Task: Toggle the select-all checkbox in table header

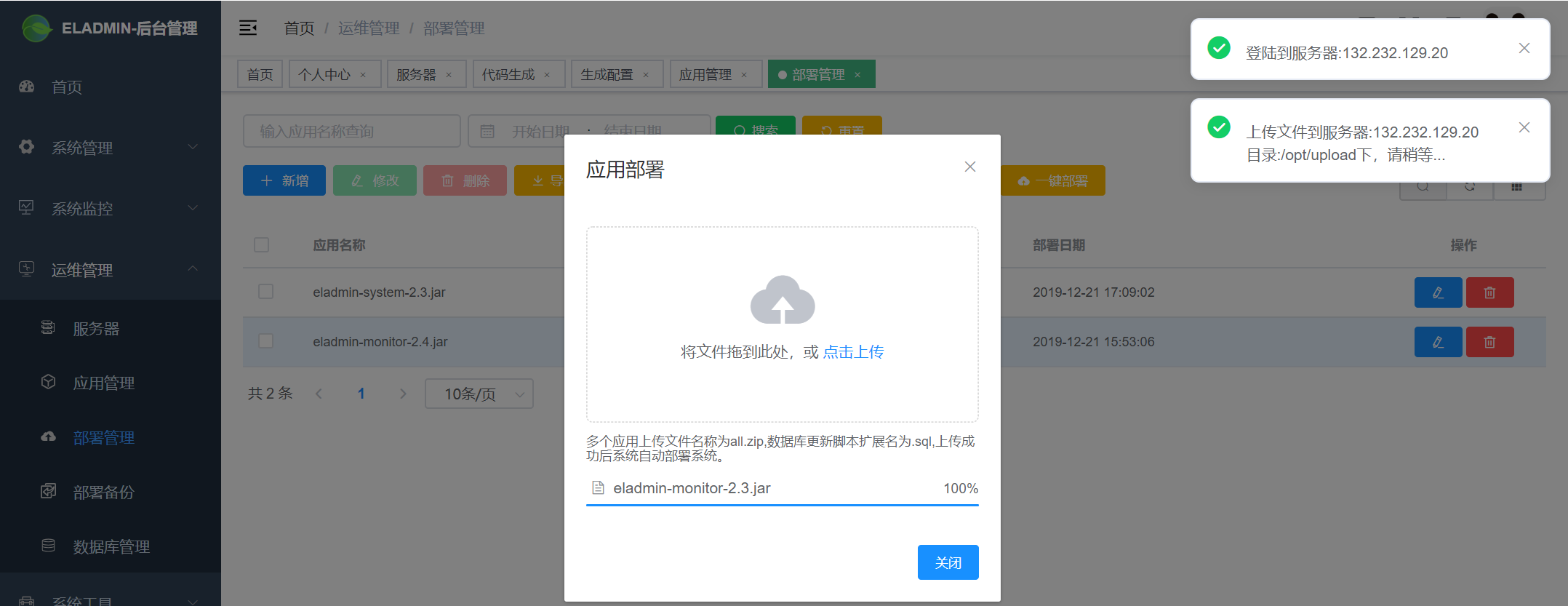Action: [262, 244]
